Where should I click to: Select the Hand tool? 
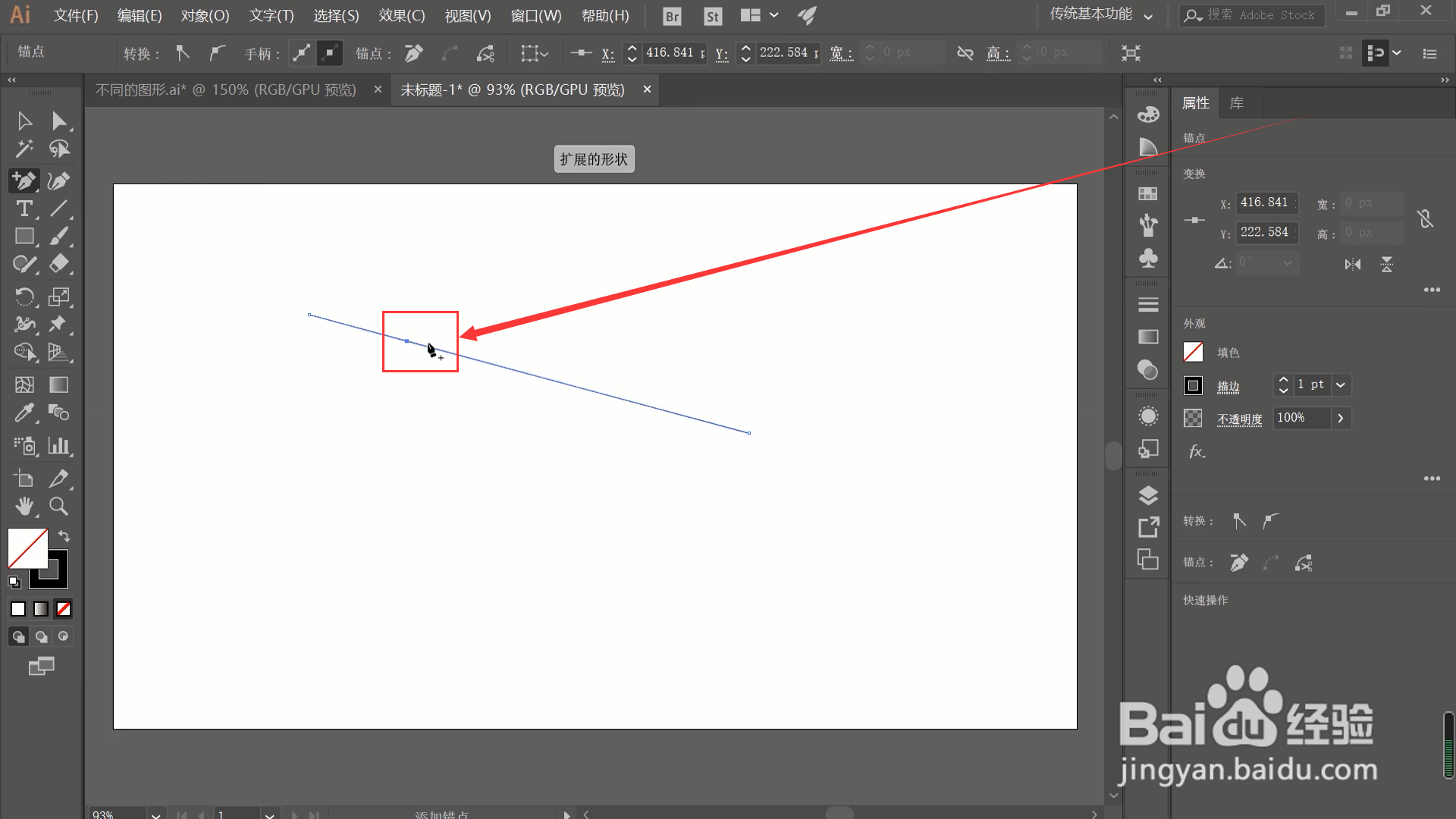click(24, 507)
